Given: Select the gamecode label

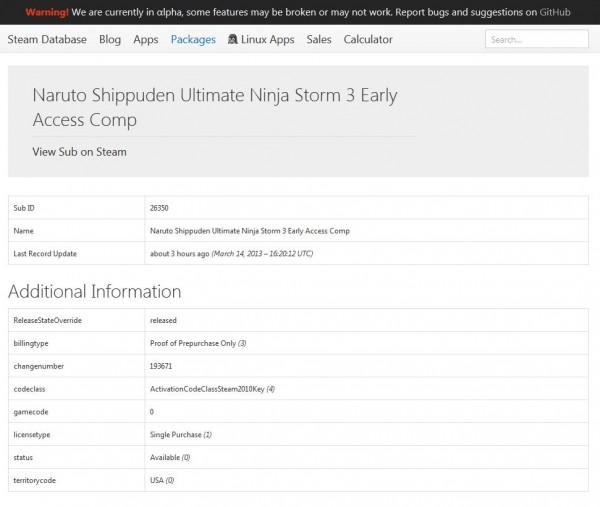Looking at the screenshot, I should point(31,412).
